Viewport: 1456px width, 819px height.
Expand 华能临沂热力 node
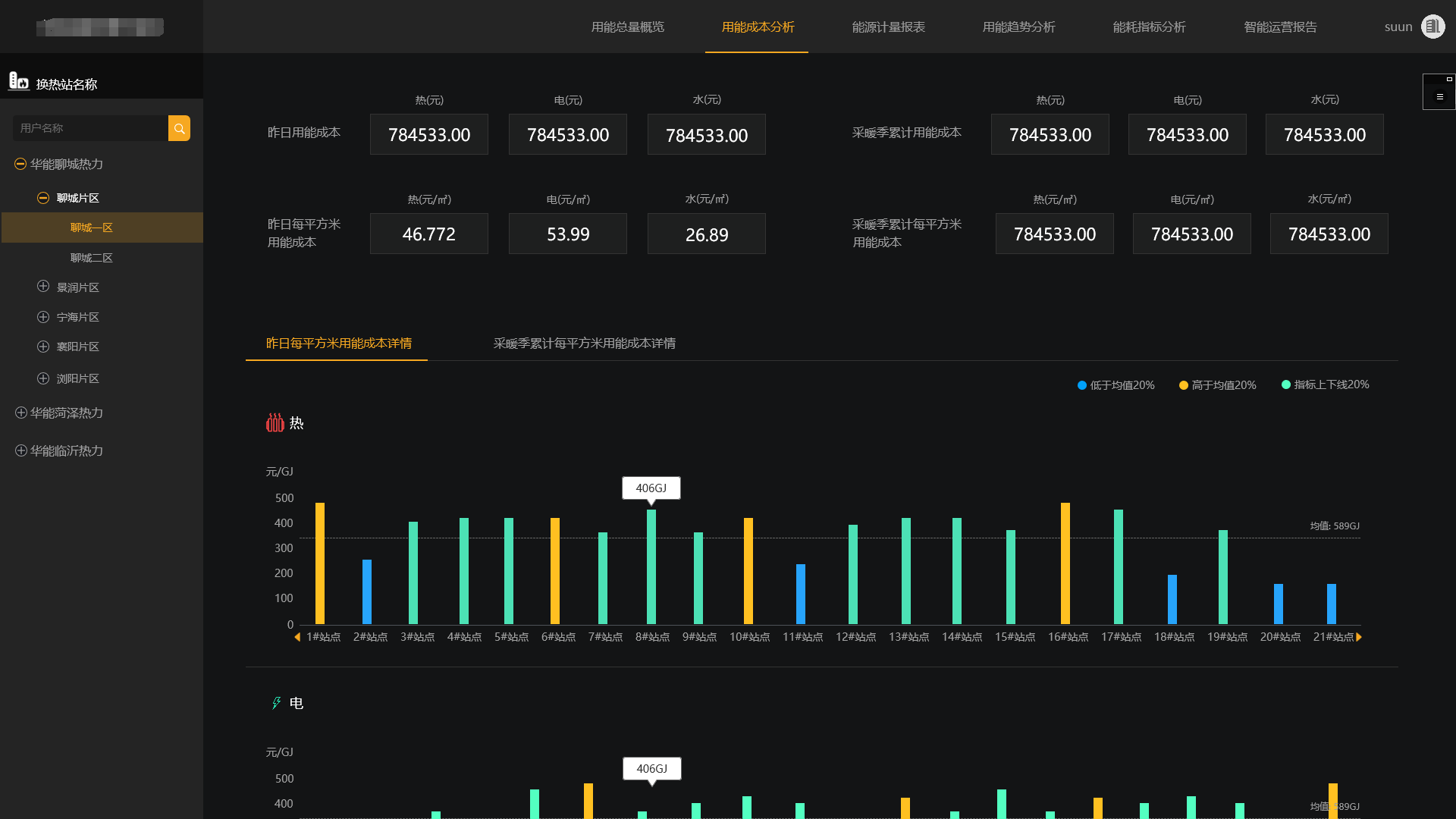(20, 450)
